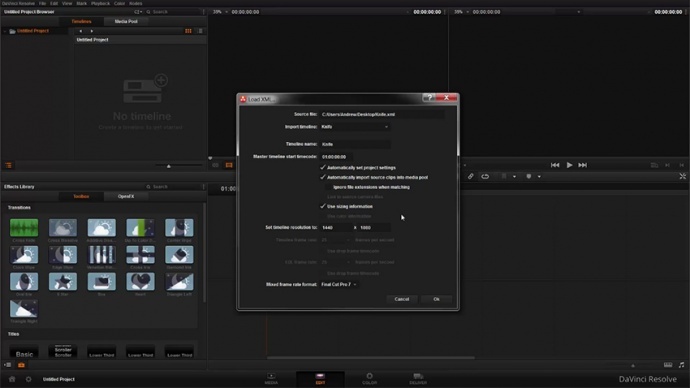Select the Edge Wipe transition

tap(63, 255)
